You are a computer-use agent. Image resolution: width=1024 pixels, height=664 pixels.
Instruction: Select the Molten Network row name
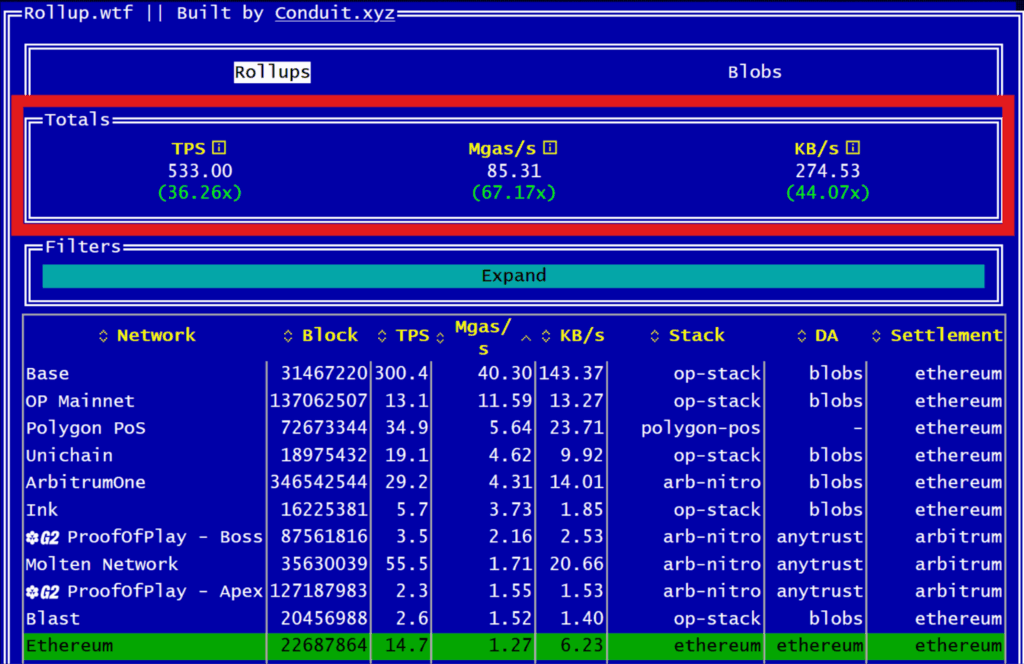pyautogui.click(x=102, y=564)
